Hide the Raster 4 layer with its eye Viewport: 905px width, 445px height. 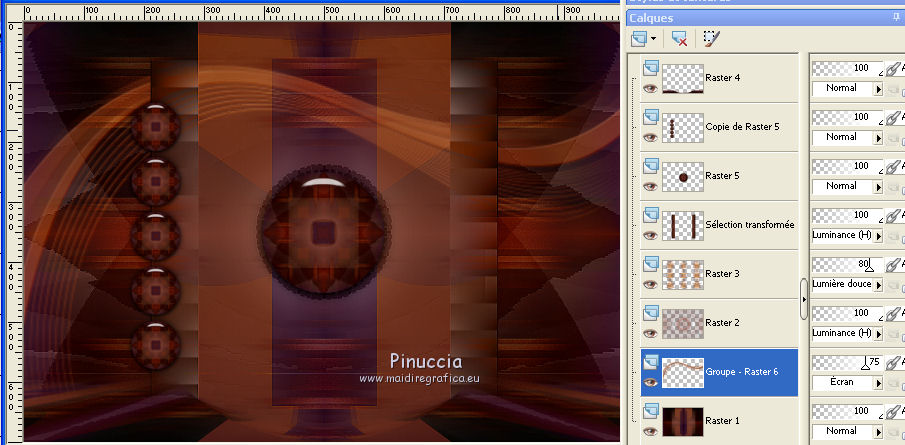[650, 88]
